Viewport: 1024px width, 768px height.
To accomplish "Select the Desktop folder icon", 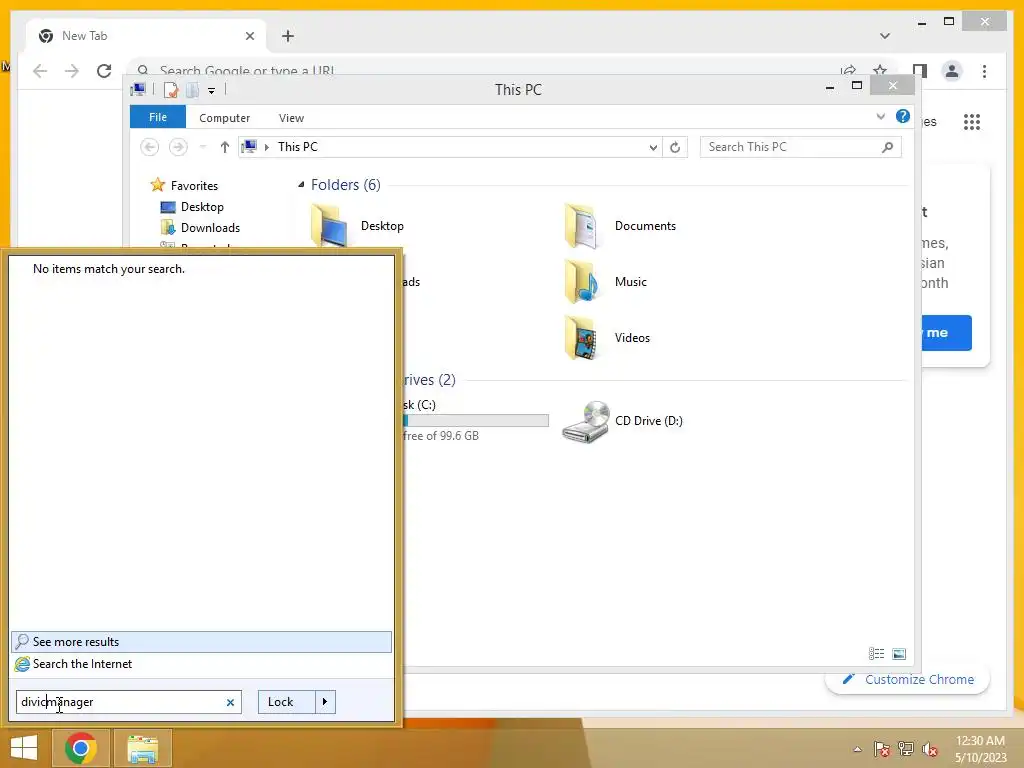I will coord(328,225).
